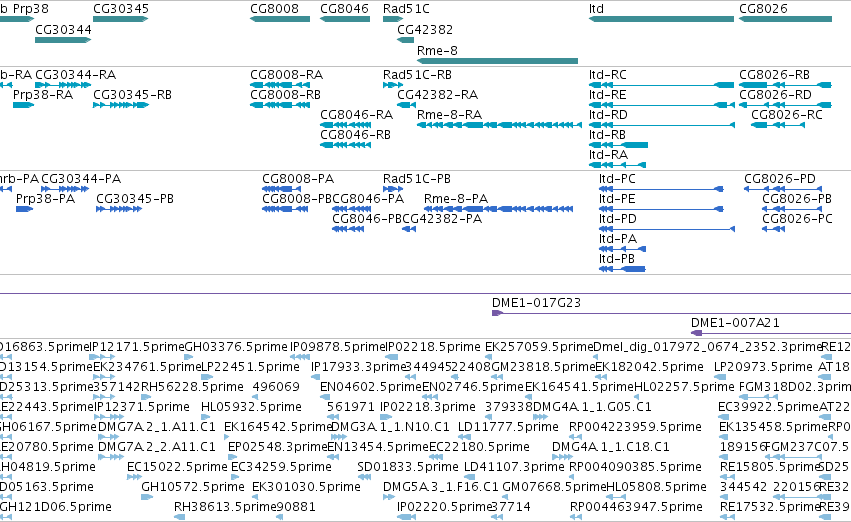This screenshot has width=851, height=522.
Task: Select the ltd-PD protein label
Action: coord(618,219)
